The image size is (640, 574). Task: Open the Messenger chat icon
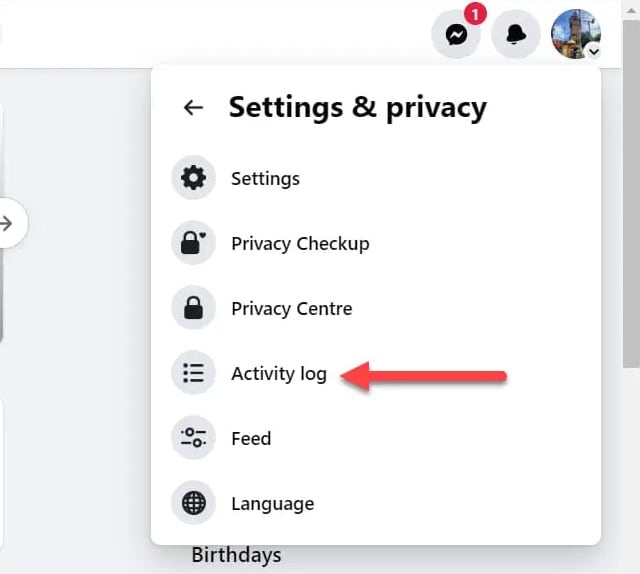point(456,34)
